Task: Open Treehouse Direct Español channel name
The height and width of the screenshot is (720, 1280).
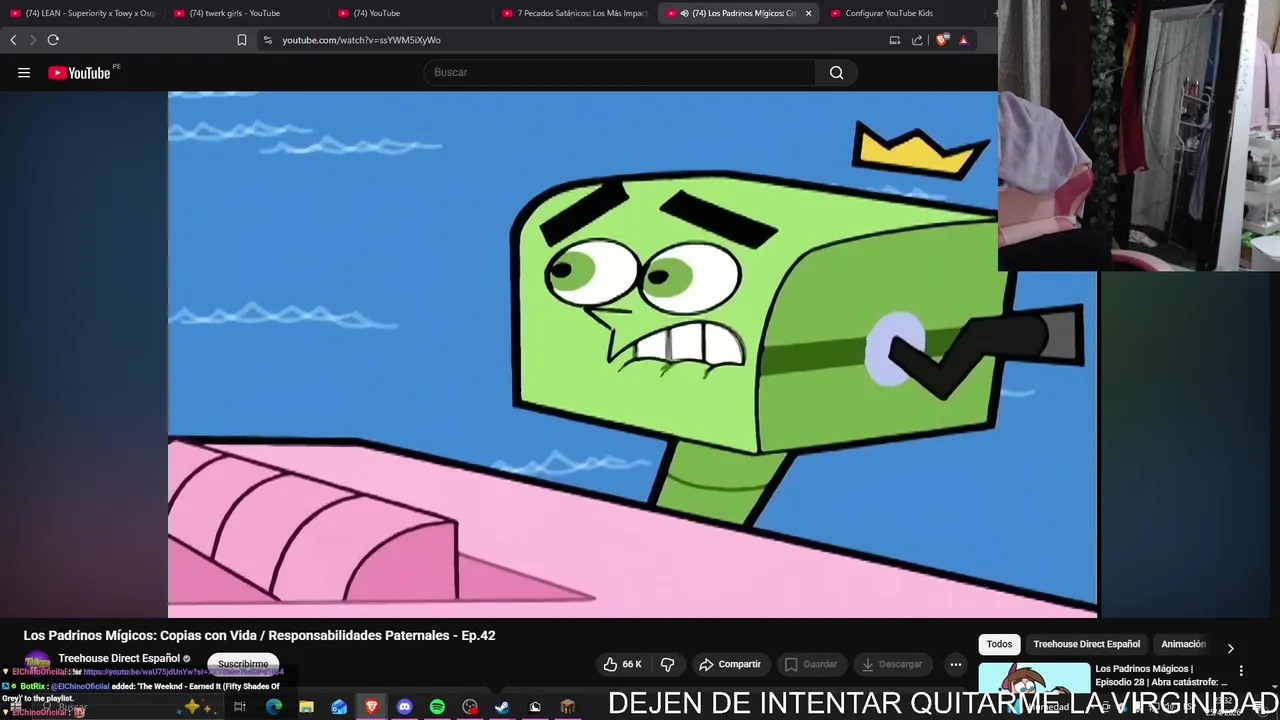Action: (x=119, y=658)
